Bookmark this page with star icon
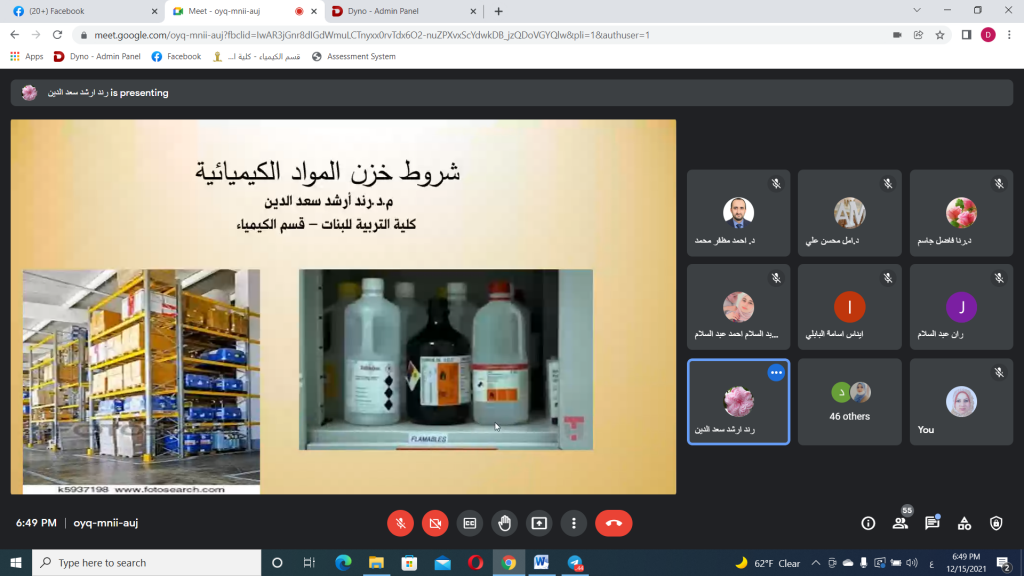1024x576 pixels. (940, 35)
